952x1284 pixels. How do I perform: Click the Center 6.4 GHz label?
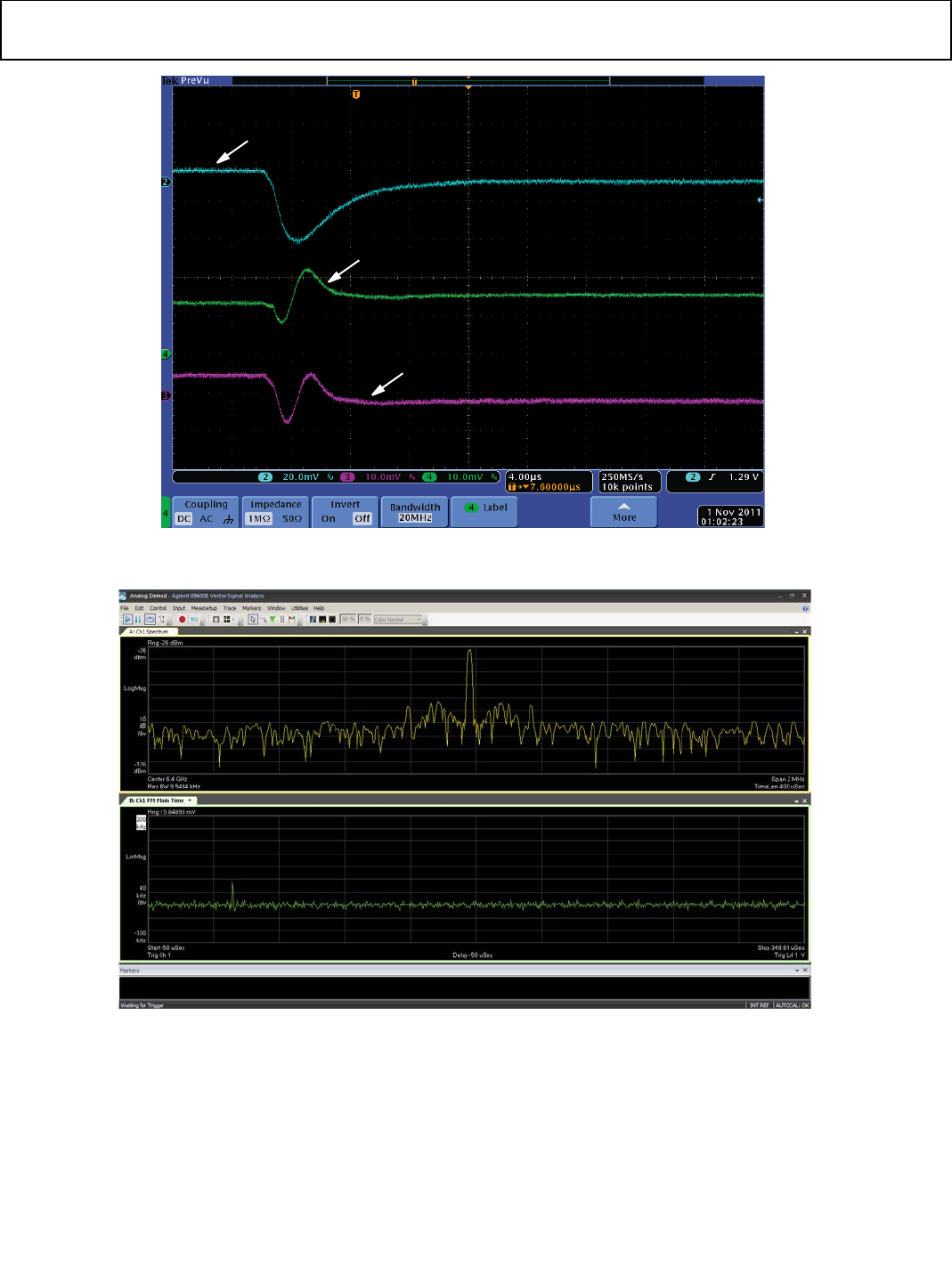pos(167,779)
